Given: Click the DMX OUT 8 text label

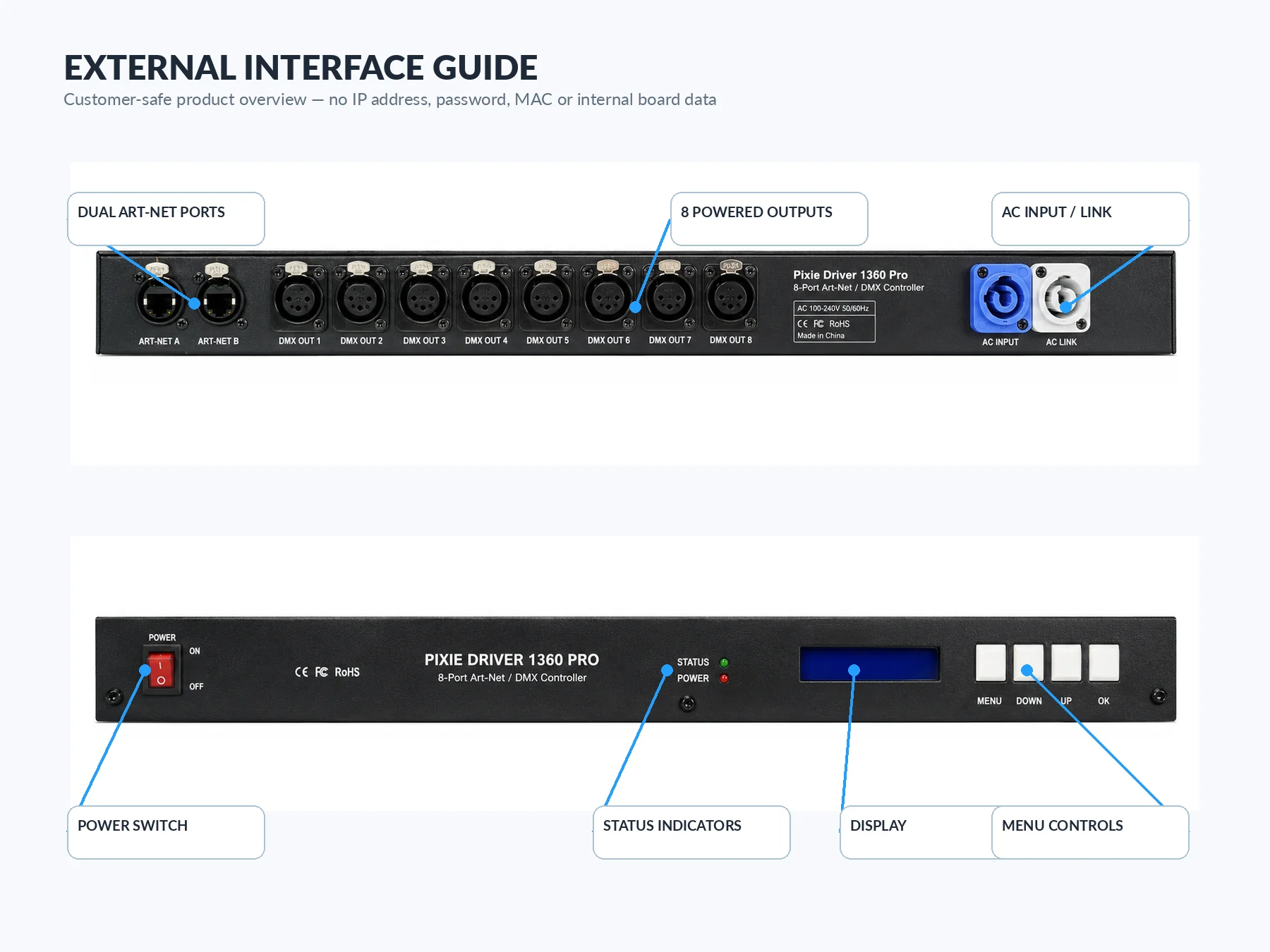Looking at the screenshot, I should [x=731, y=340].
